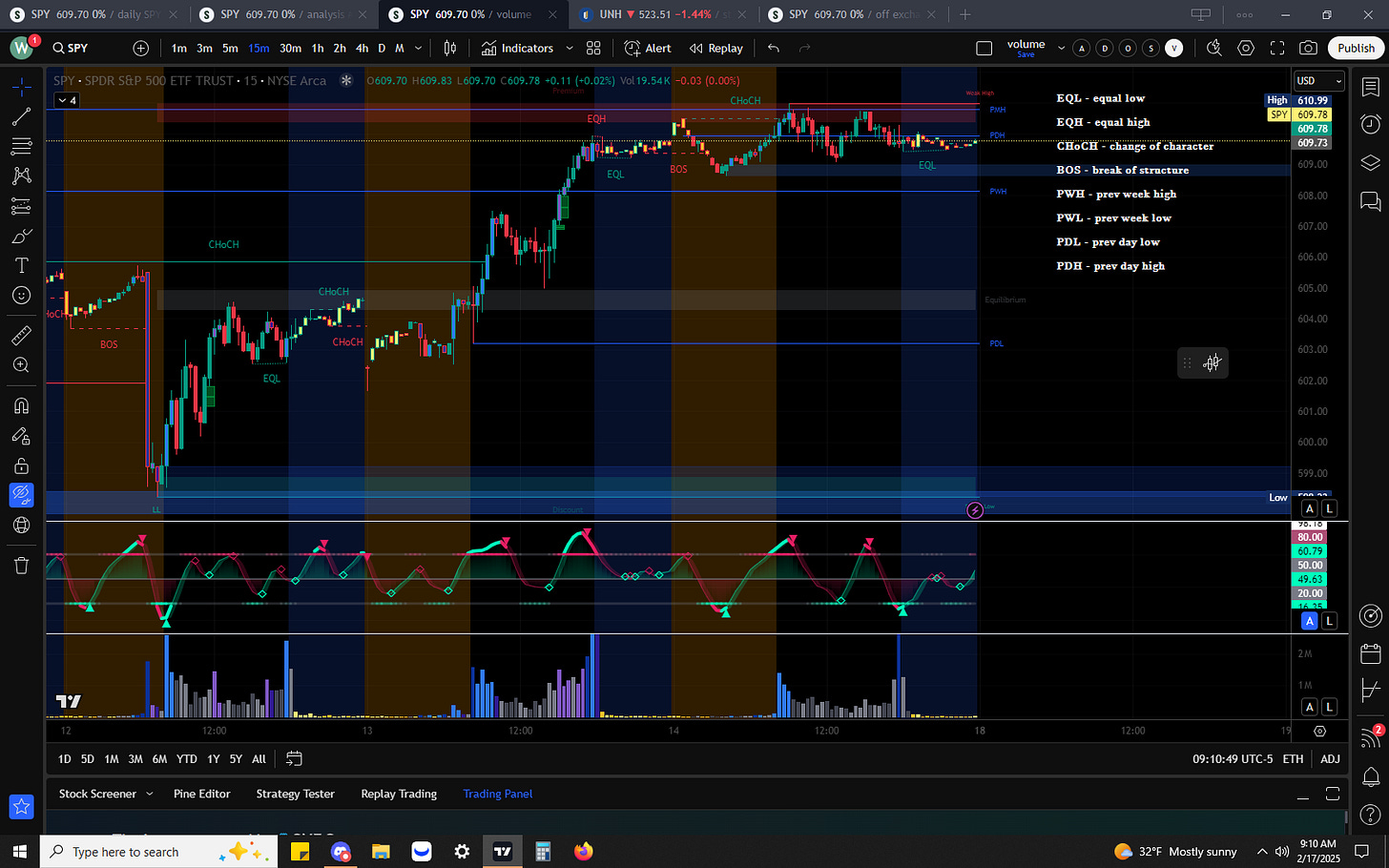Select the brush drawing tool
The width and height of the screenshot is (1389, 868).
pos(21,236)
